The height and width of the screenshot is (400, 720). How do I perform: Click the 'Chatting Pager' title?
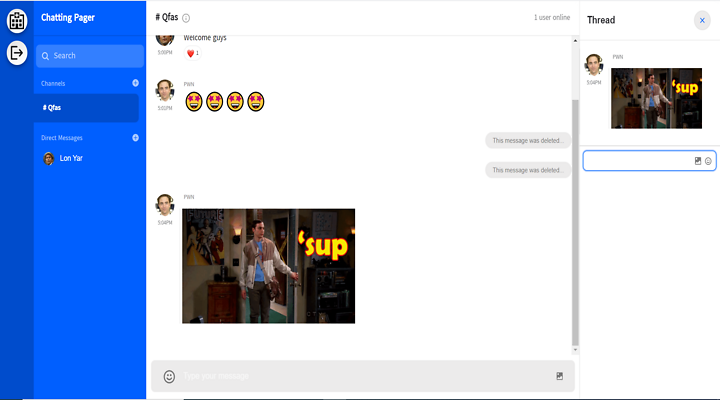click(68, 18)
